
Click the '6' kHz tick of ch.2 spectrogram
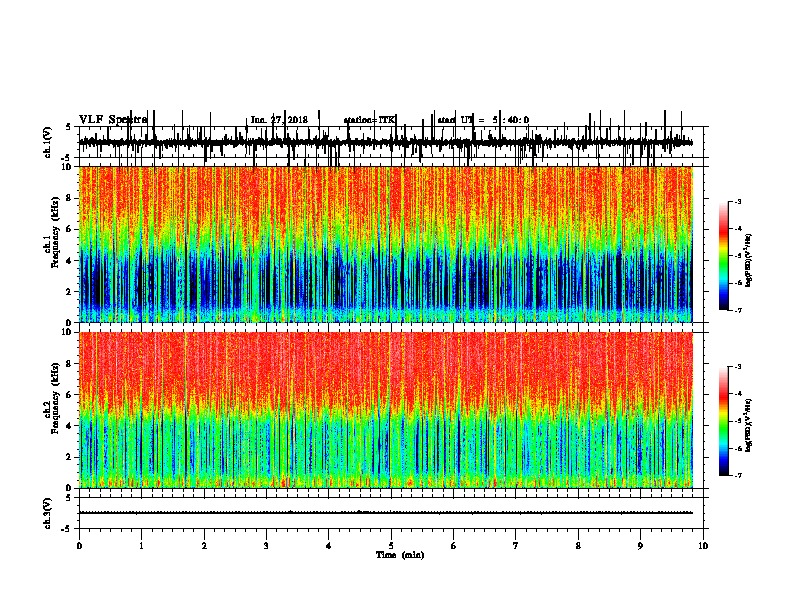coord(70,395)
